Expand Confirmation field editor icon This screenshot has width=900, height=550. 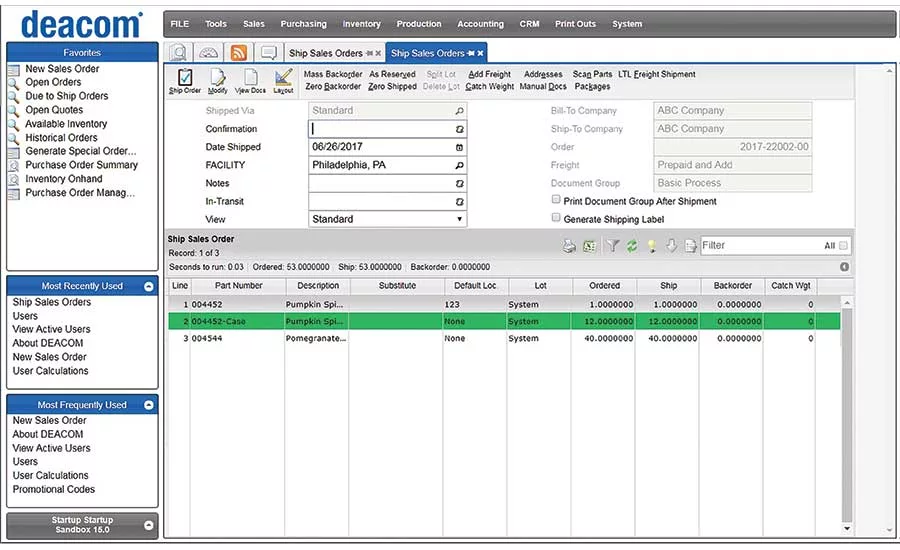pos(459,129)
